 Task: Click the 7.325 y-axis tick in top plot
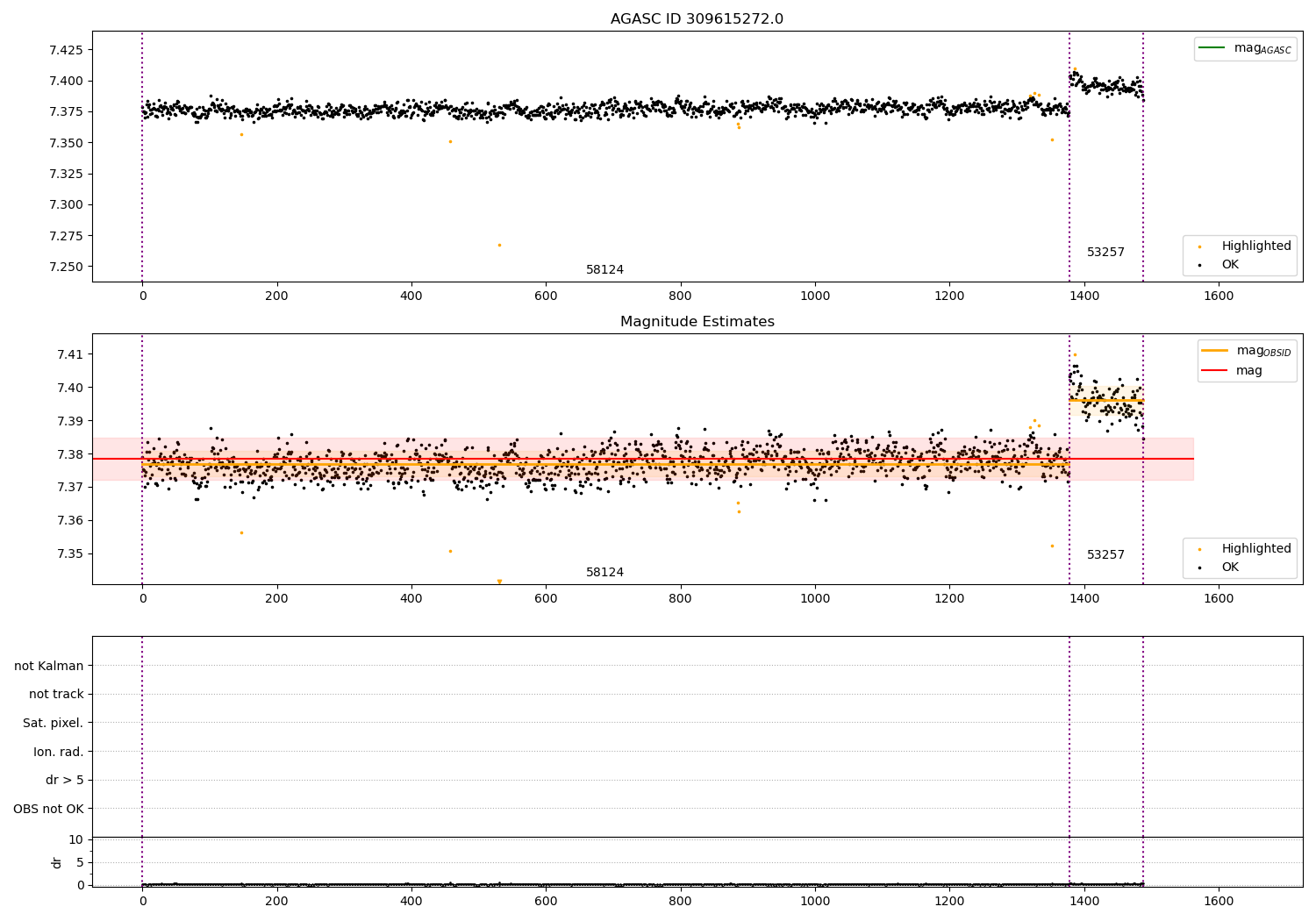66,174
